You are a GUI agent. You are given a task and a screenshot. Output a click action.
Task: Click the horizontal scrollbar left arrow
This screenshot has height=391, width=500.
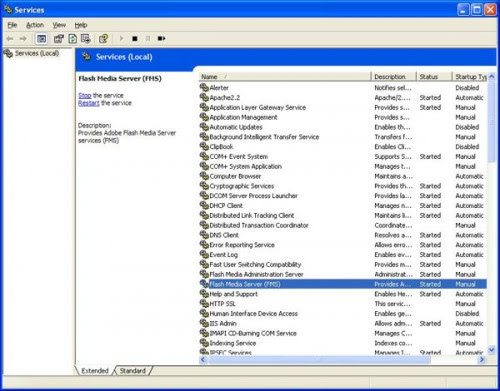pos(203,359)
